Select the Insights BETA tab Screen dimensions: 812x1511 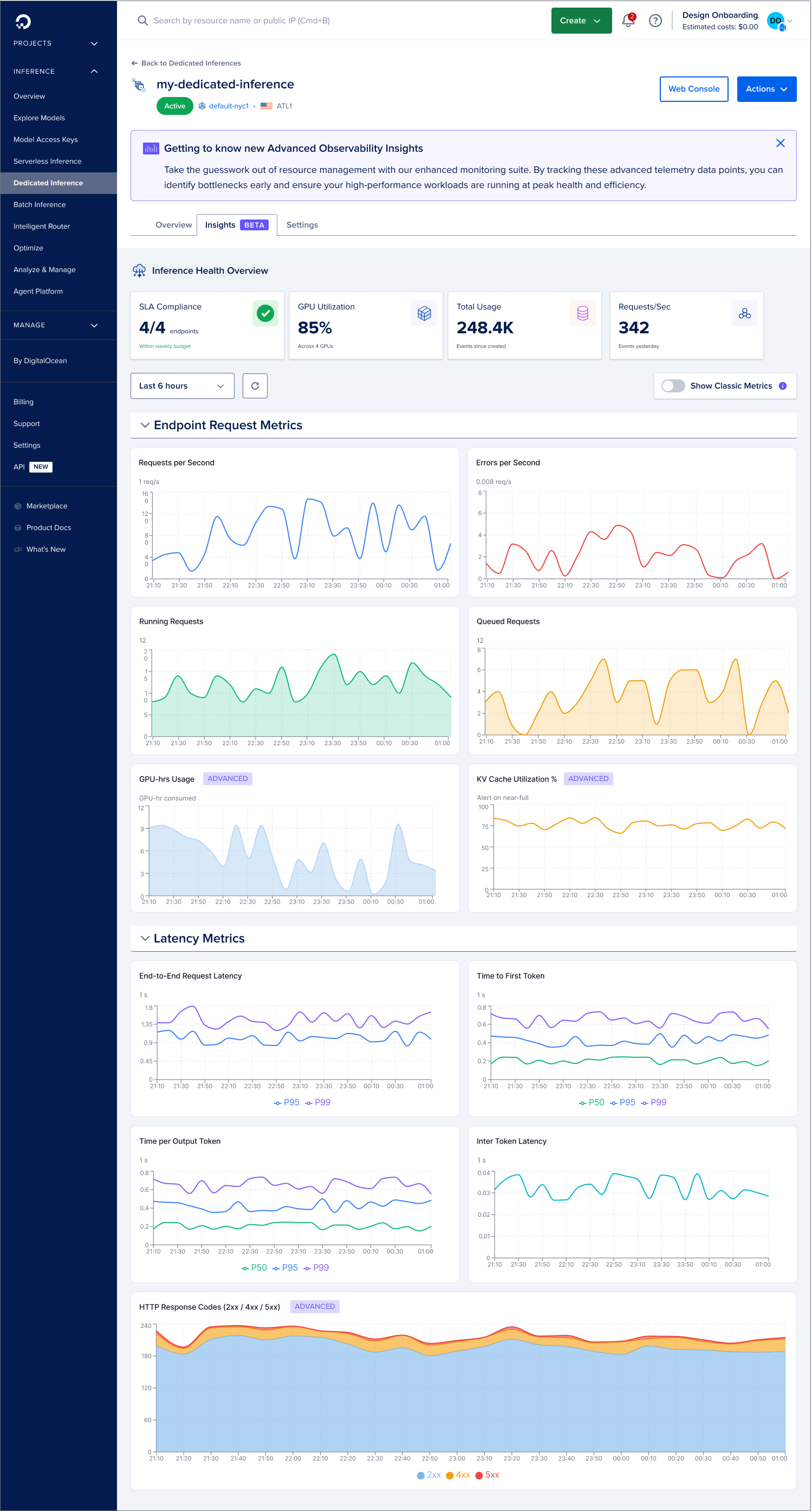point(237,225)
